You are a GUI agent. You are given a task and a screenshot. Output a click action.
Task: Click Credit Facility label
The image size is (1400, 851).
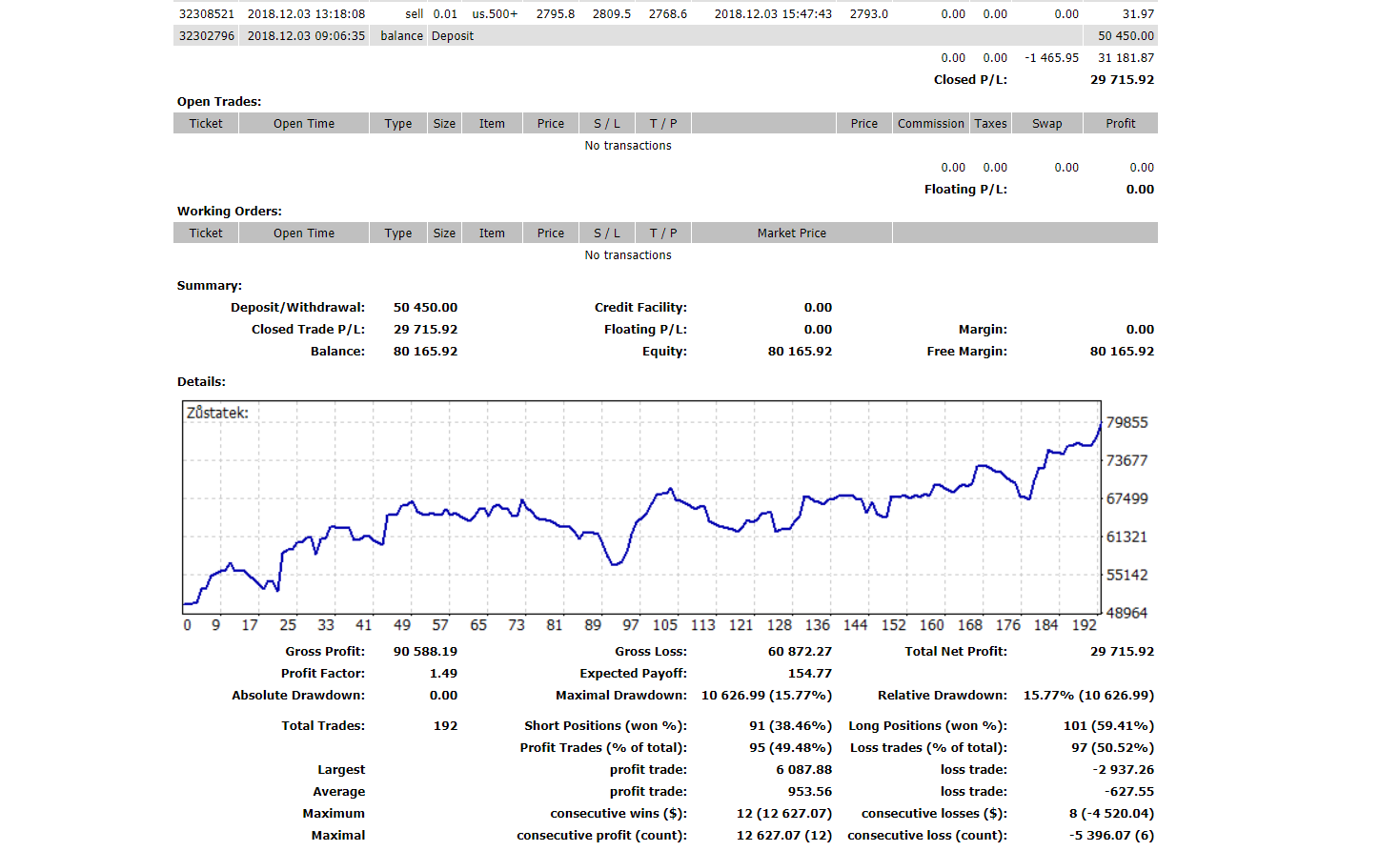(640, 308)
